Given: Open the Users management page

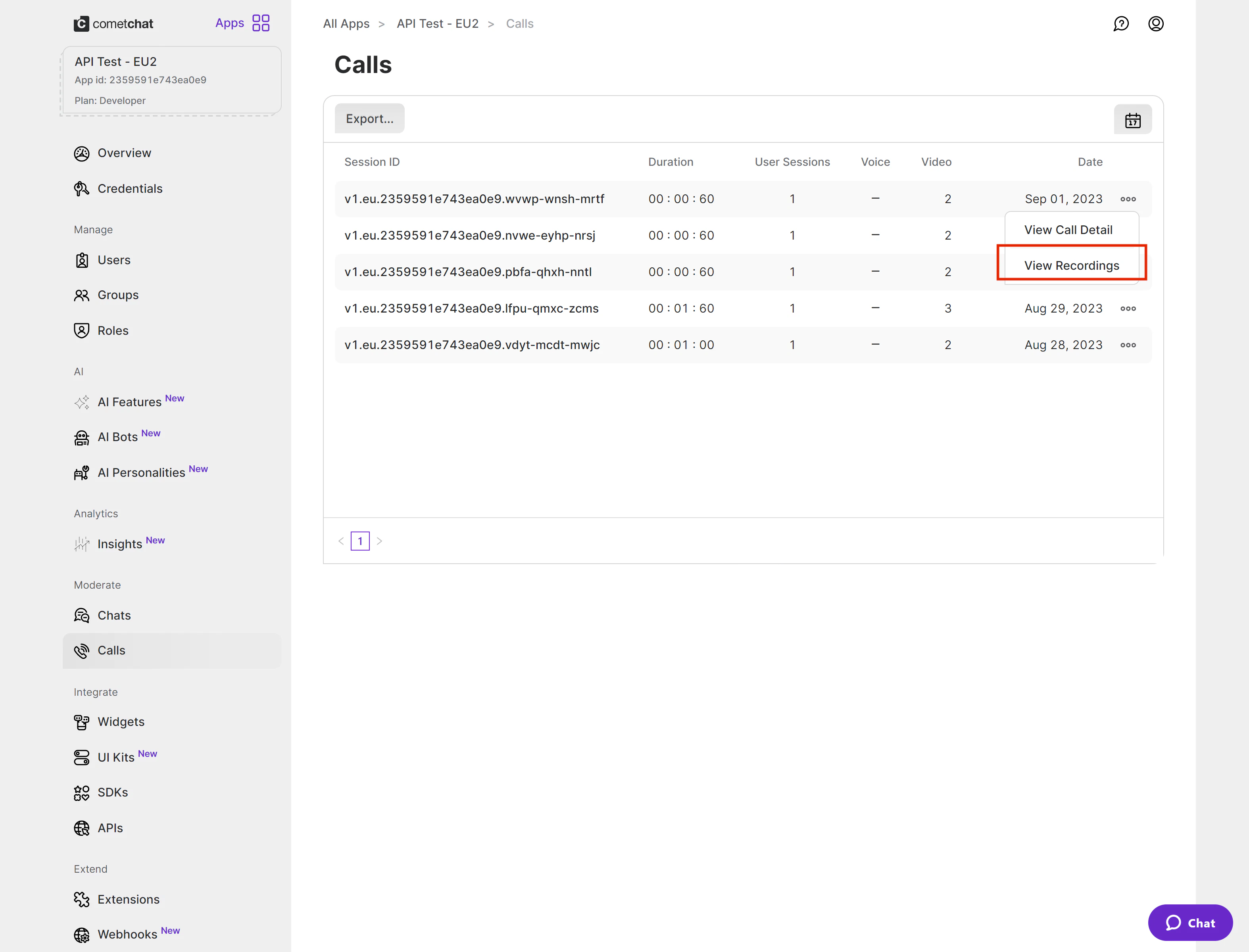Looking at the screenshot, I should (114, 260).
